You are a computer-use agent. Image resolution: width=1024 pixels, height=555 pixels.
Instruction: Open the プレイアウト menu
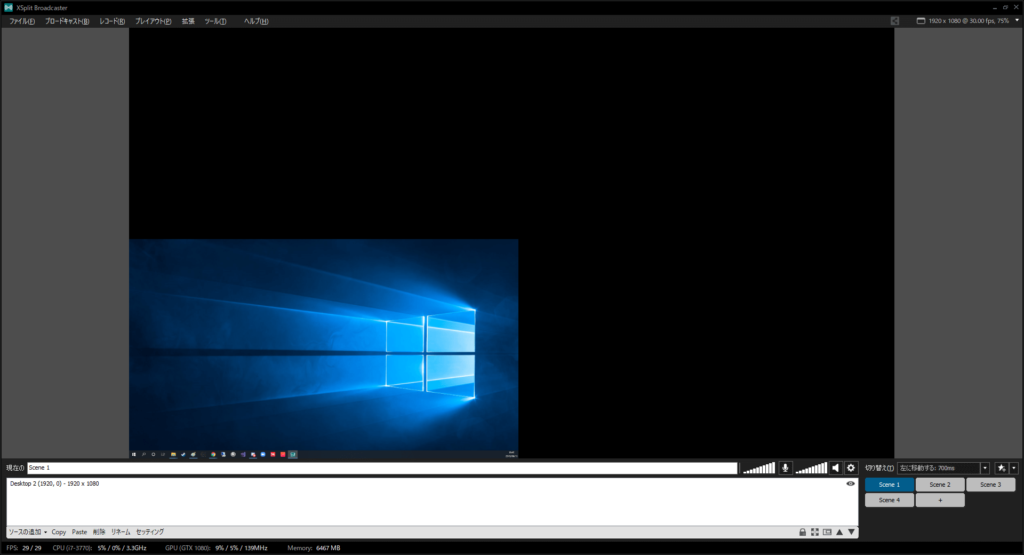coord(153,21)
